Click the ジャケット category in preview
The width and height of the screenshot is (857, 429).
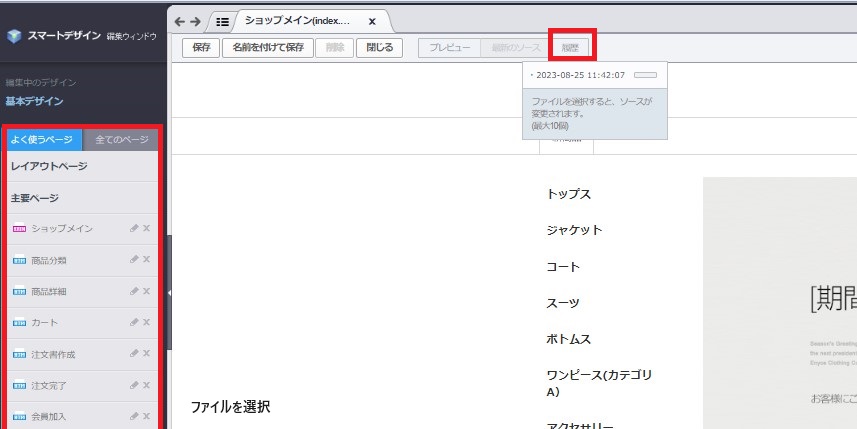[x=574, y=230]
